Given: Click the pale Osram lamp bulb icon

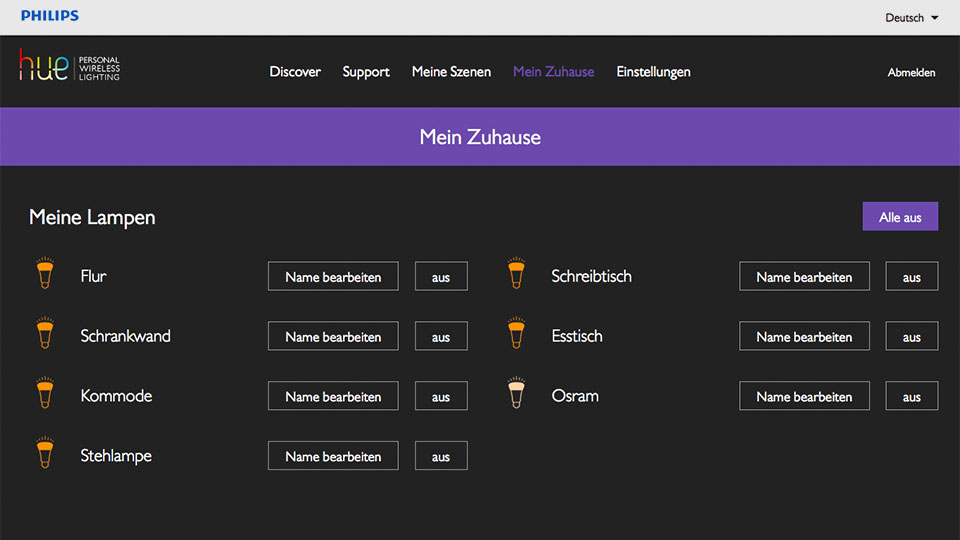Looking at the screenshot, I should 515,395.
